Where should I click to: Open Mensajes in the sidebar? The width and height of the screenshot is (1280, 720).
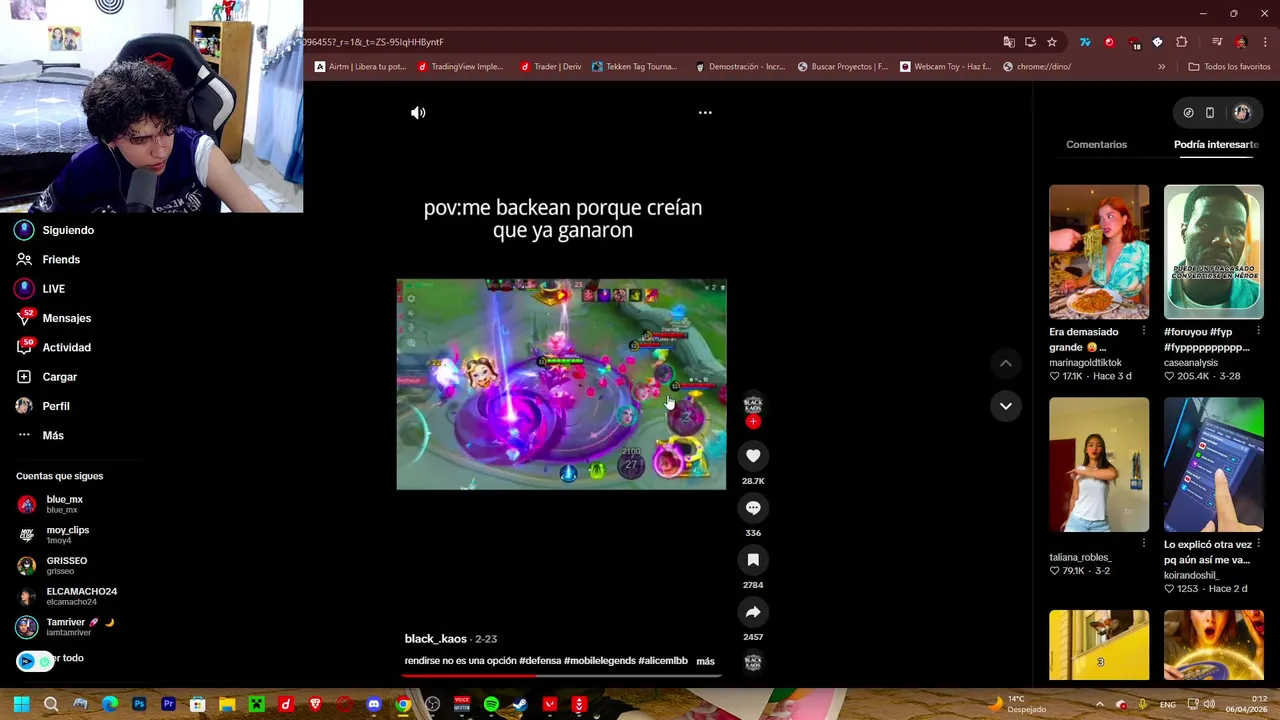click(x=54, y=318)
